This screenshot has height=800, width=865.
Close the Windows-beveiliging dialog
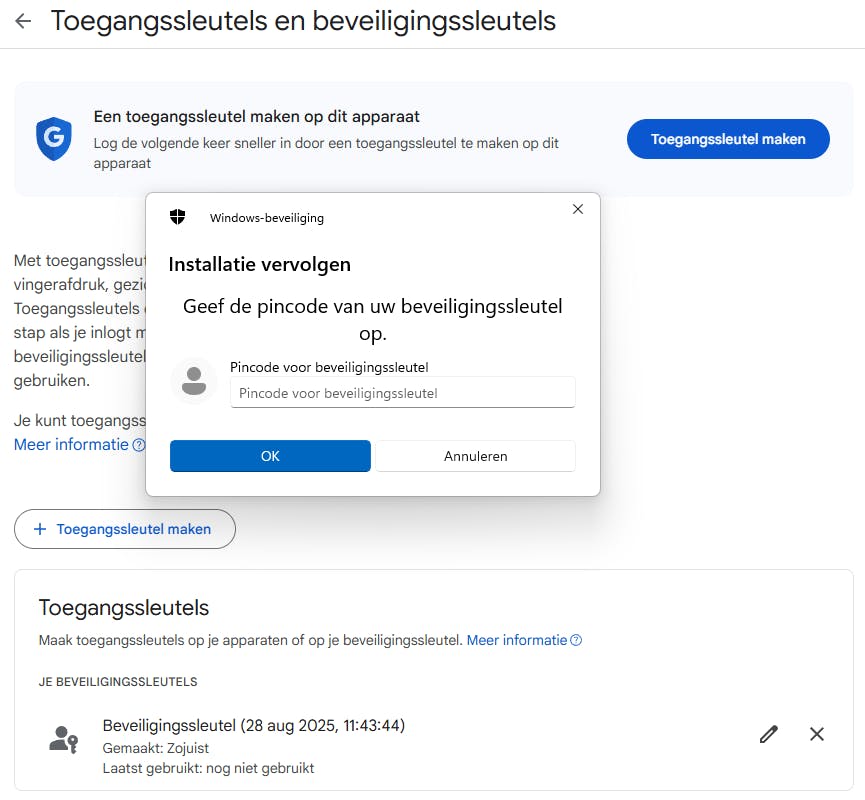tap(577, 209)
